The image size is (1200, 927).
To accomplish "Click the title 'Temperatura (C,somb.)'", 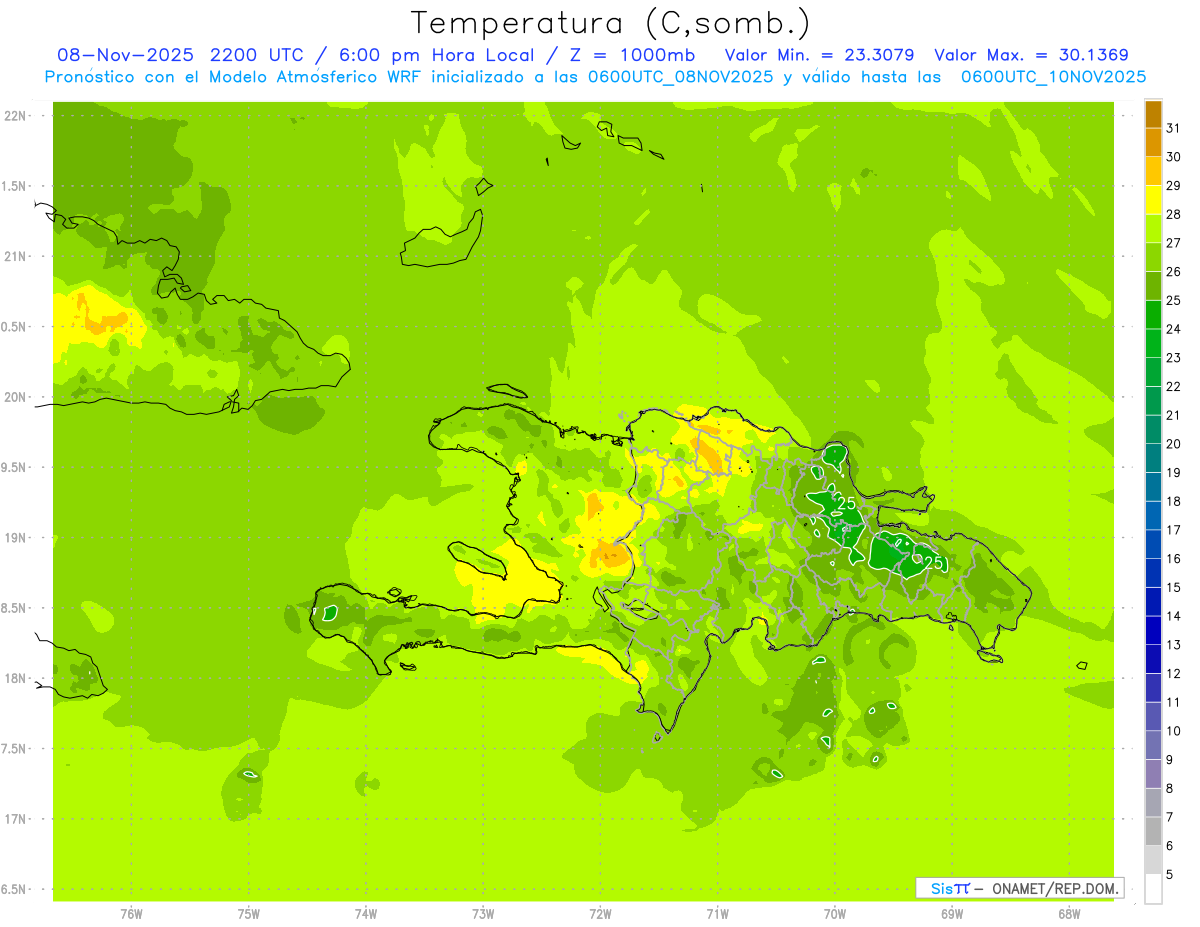I will 611,24.
